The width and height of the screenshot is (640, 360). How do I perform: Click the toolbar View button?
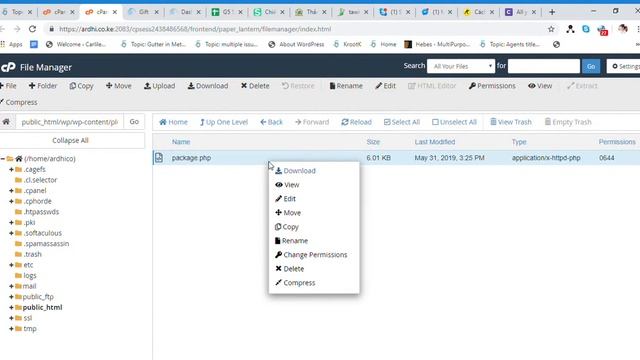coord(540,86)
